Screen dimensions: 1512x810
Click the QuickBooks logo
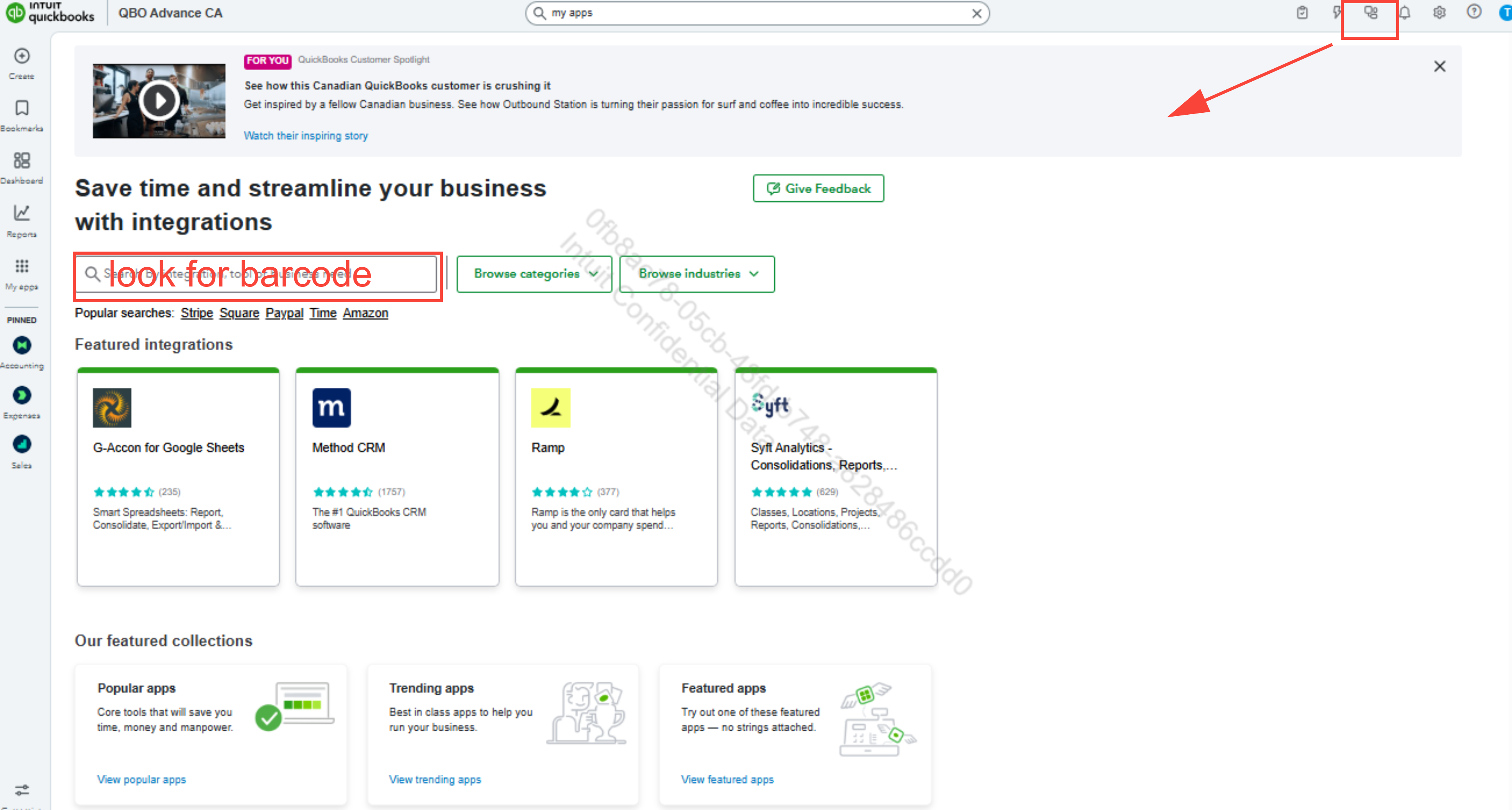pyautogui.click(x=49, y=12)
